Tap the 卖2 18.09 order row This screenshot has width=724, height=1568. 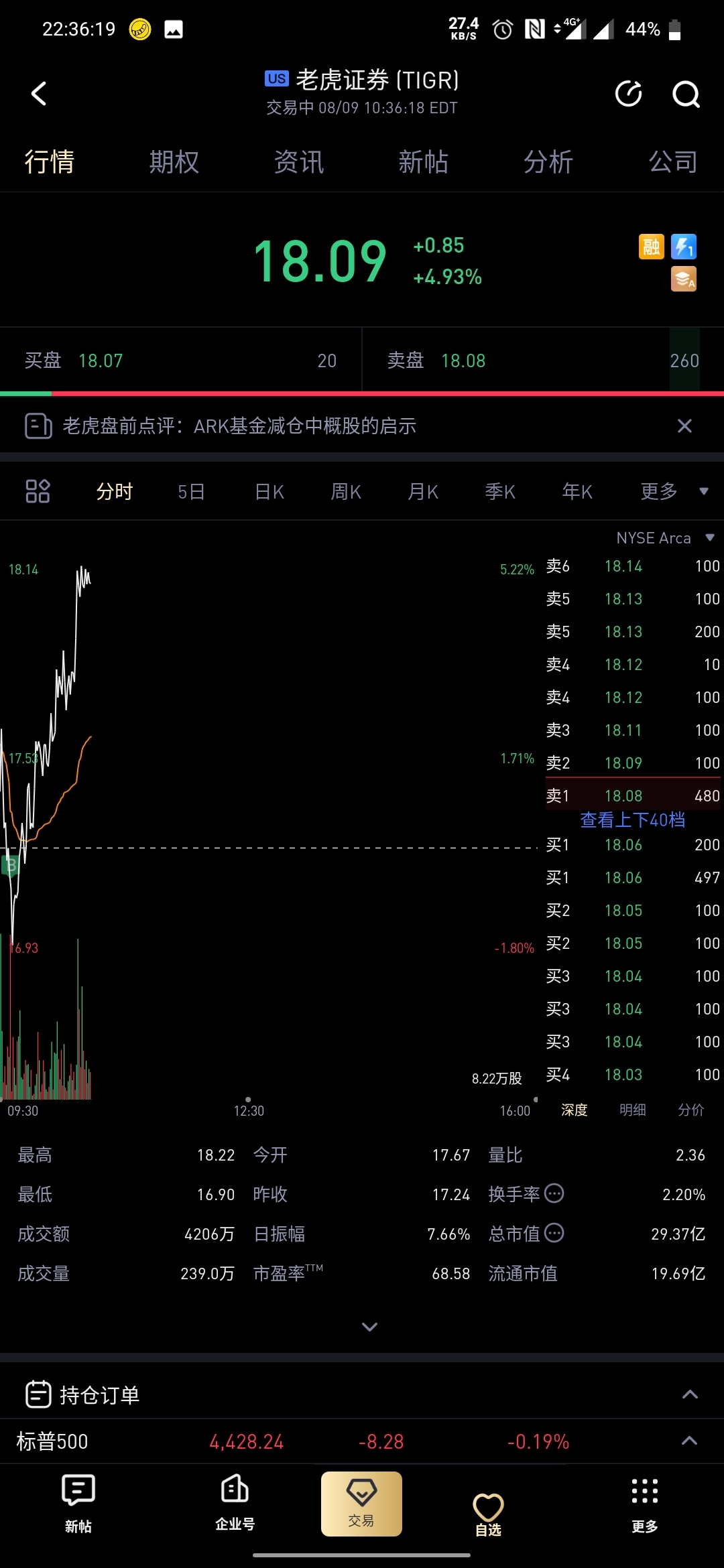tap(633, 763)
